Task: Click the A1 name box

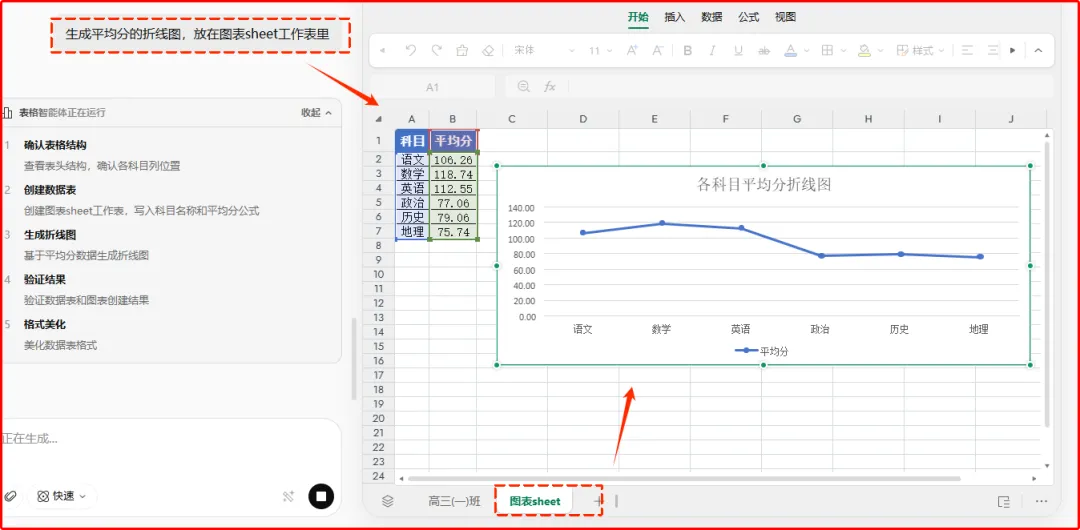Action: (x=432, y=87)
